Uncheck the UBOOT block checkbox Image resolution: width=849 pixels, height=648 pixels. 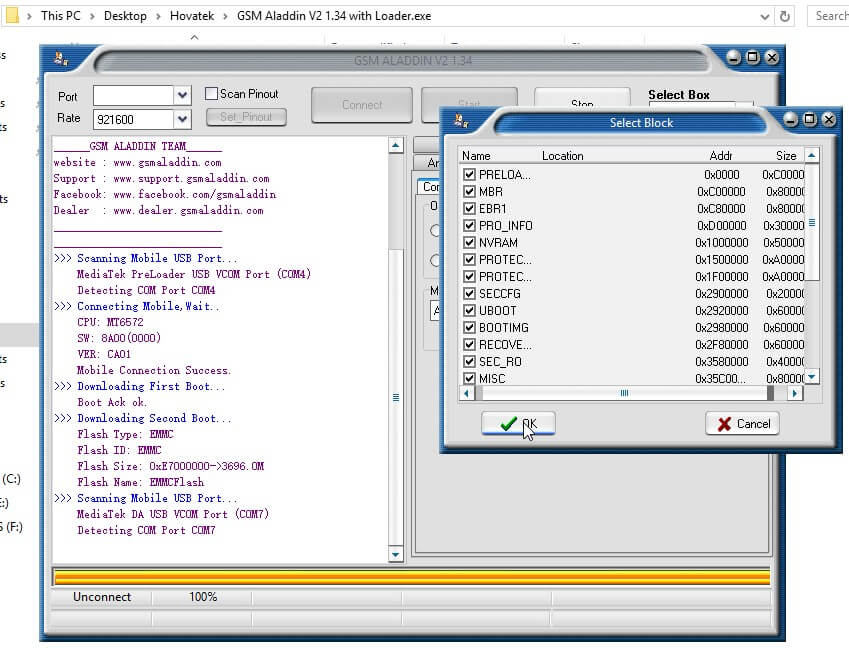[x=469, y=311]
